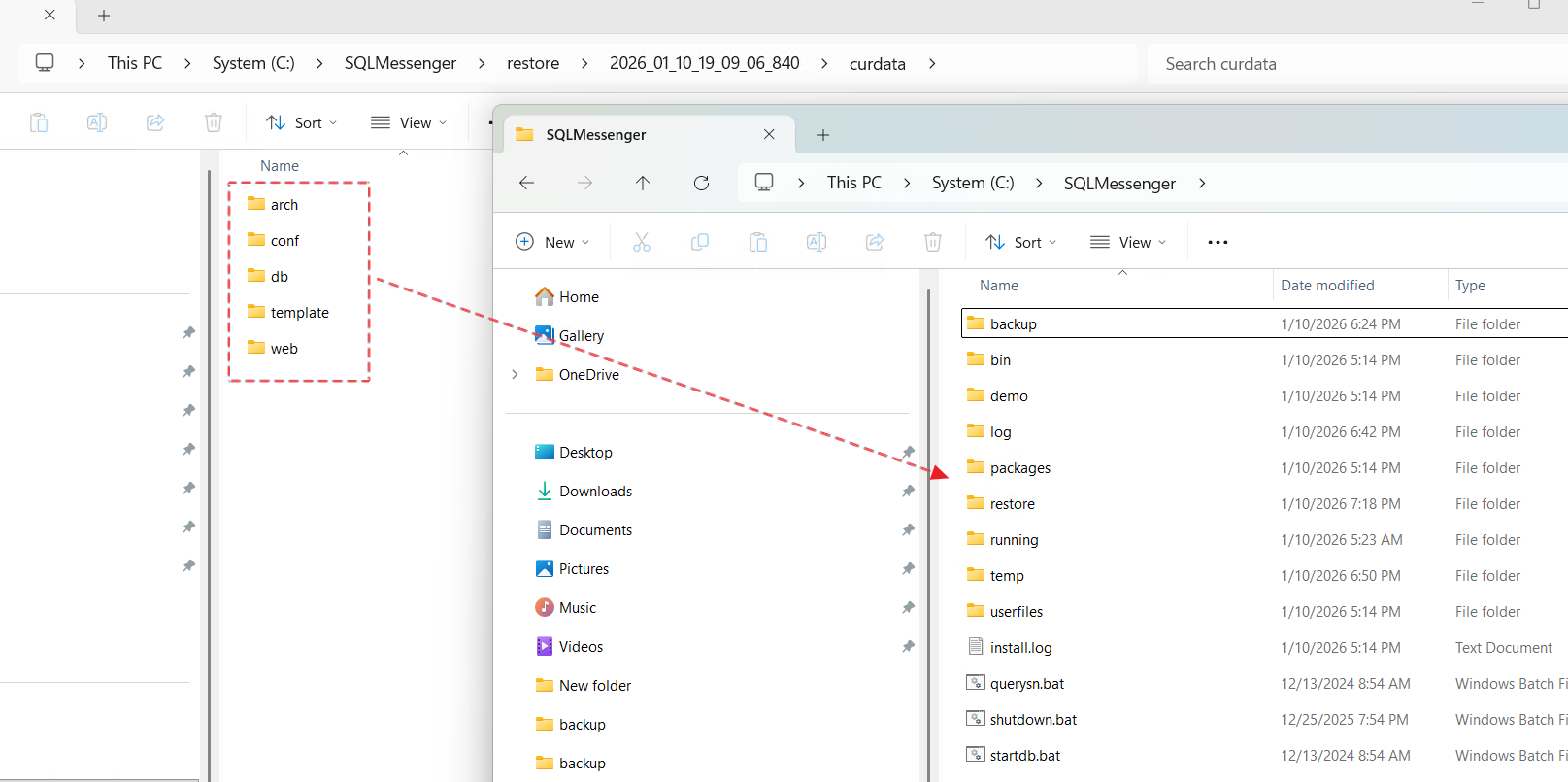Viewport: 1568px width, 782px height.
Task: Open New dropdown in SQLMessenger toolbar
Action: click(552, 242)
